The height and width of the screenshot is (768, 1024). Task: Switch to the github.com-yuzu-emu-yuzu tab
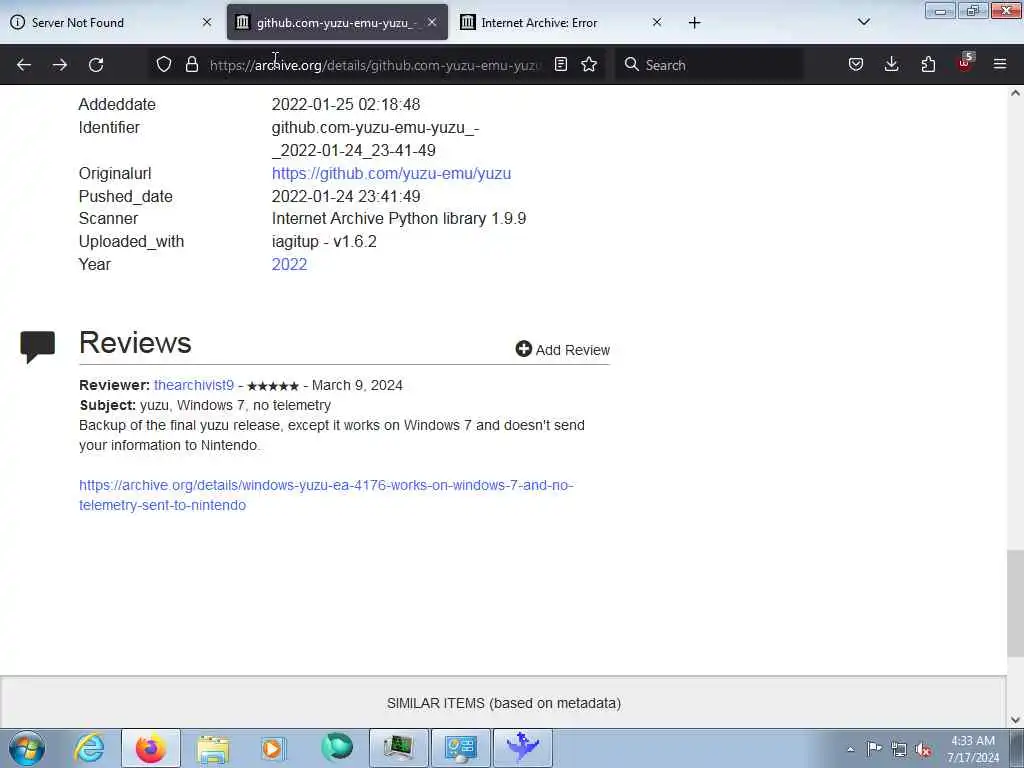pos(337,22)
